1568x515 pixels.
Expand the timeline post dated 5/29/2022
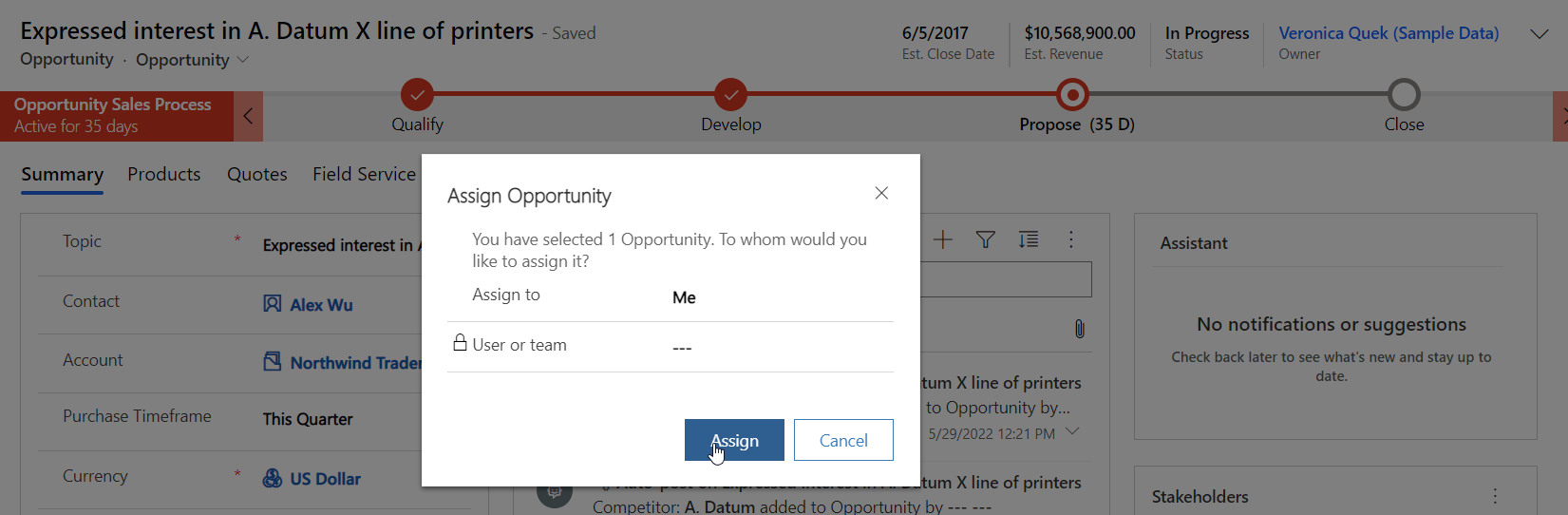point(1073,431)
